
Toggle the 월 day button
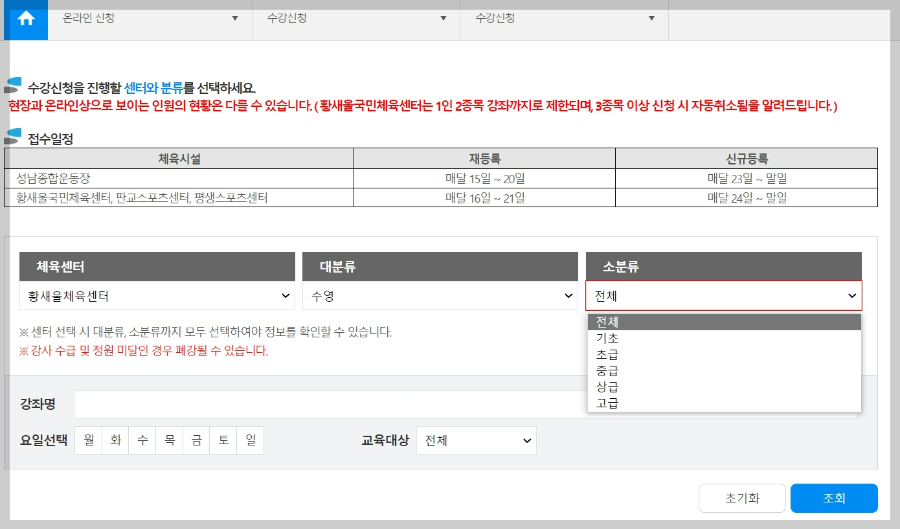tap(88, 441)
